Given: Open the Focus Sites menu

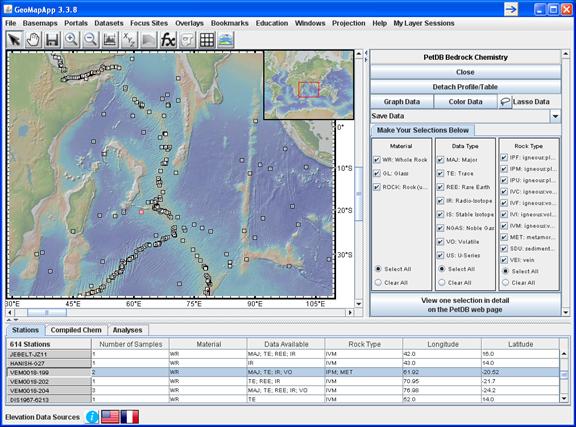Looking at the screenshot, I should click(149, 23).
